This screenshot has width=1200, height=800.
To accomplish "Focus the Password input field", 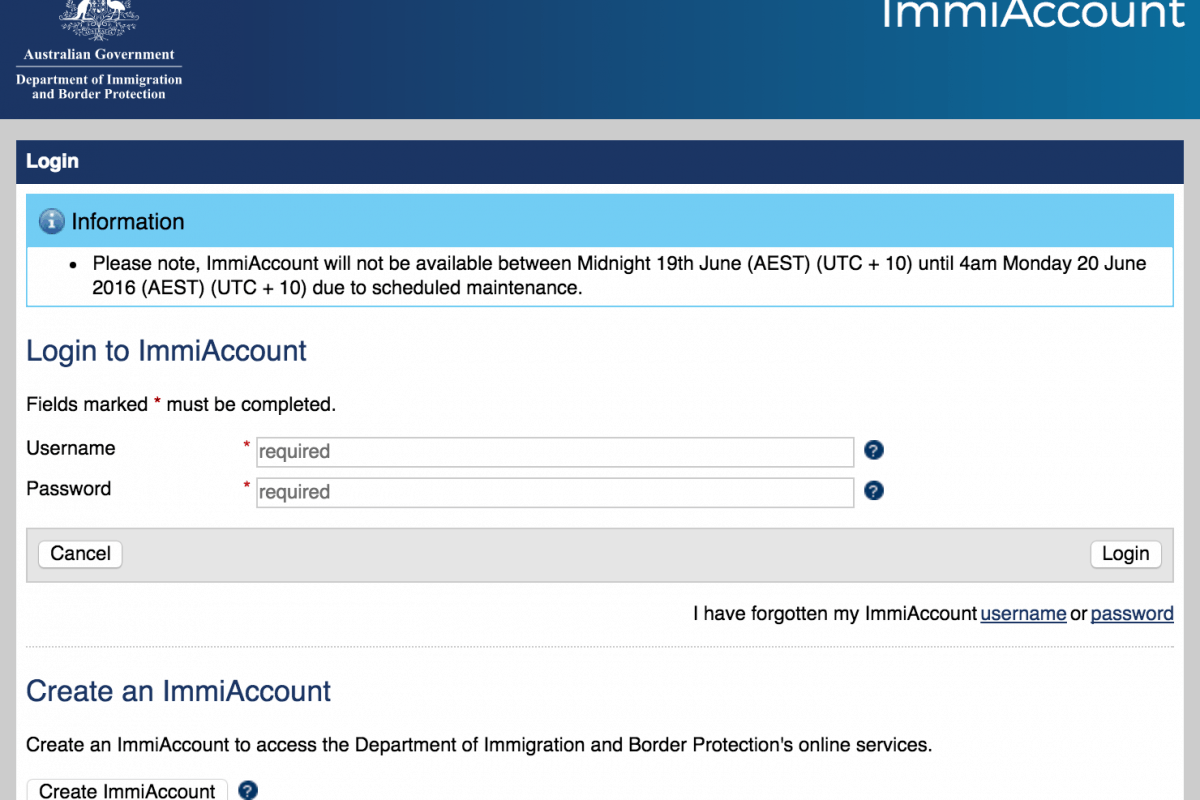I will 555,492.
